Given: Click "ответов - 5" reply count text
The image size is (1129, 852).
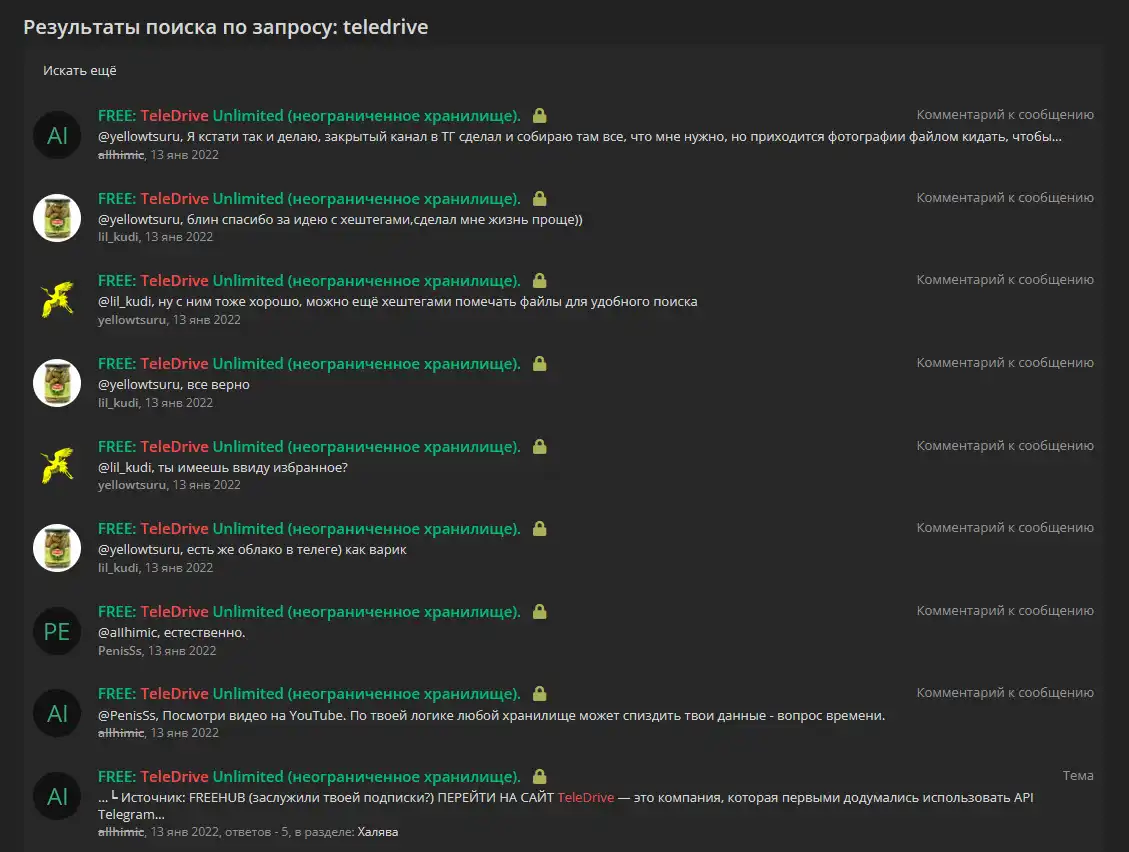Looking at the screenshot, I should [256, 831].
